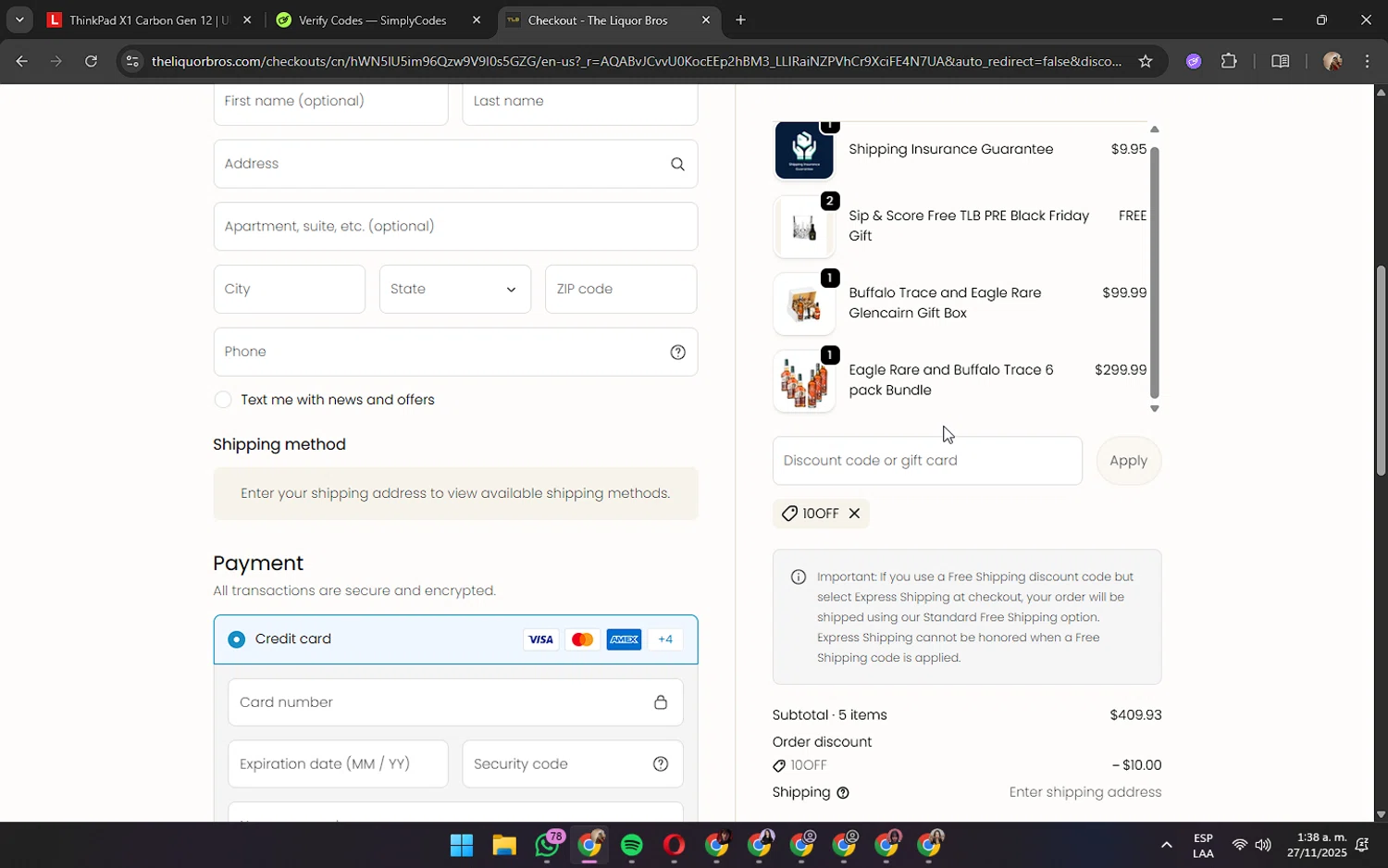Screen dimensions: 1388x868
Task: Click the card number lock icon
Action: click(x=661, y=702)
